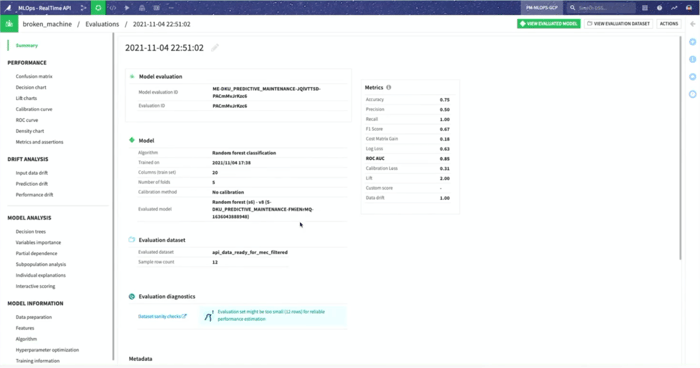Go to Evaluations breadcrumb
This screenshot has height=368, width=700.
click(x=102, y=24)
